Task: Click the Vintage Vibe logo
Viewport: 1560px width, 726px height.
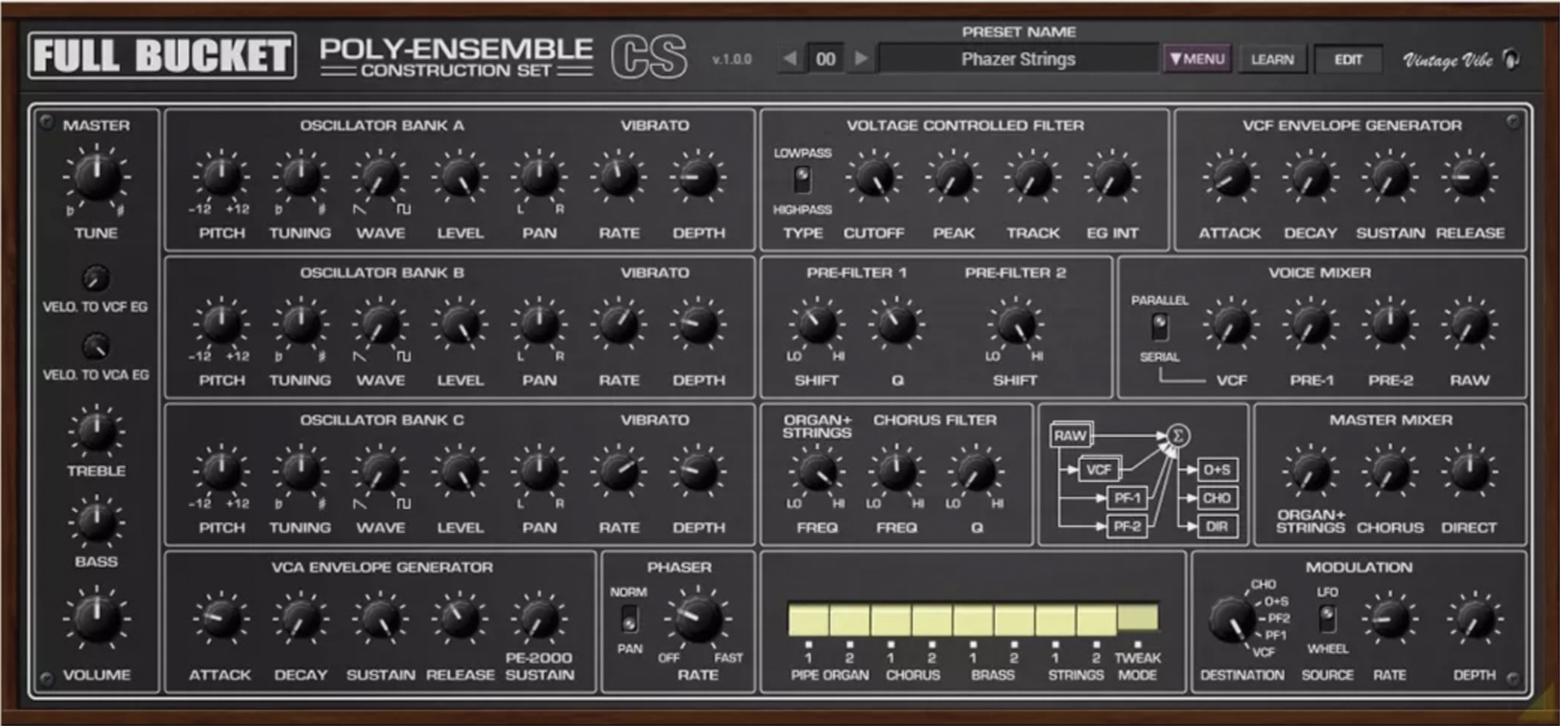Action: coord(1461,60)
